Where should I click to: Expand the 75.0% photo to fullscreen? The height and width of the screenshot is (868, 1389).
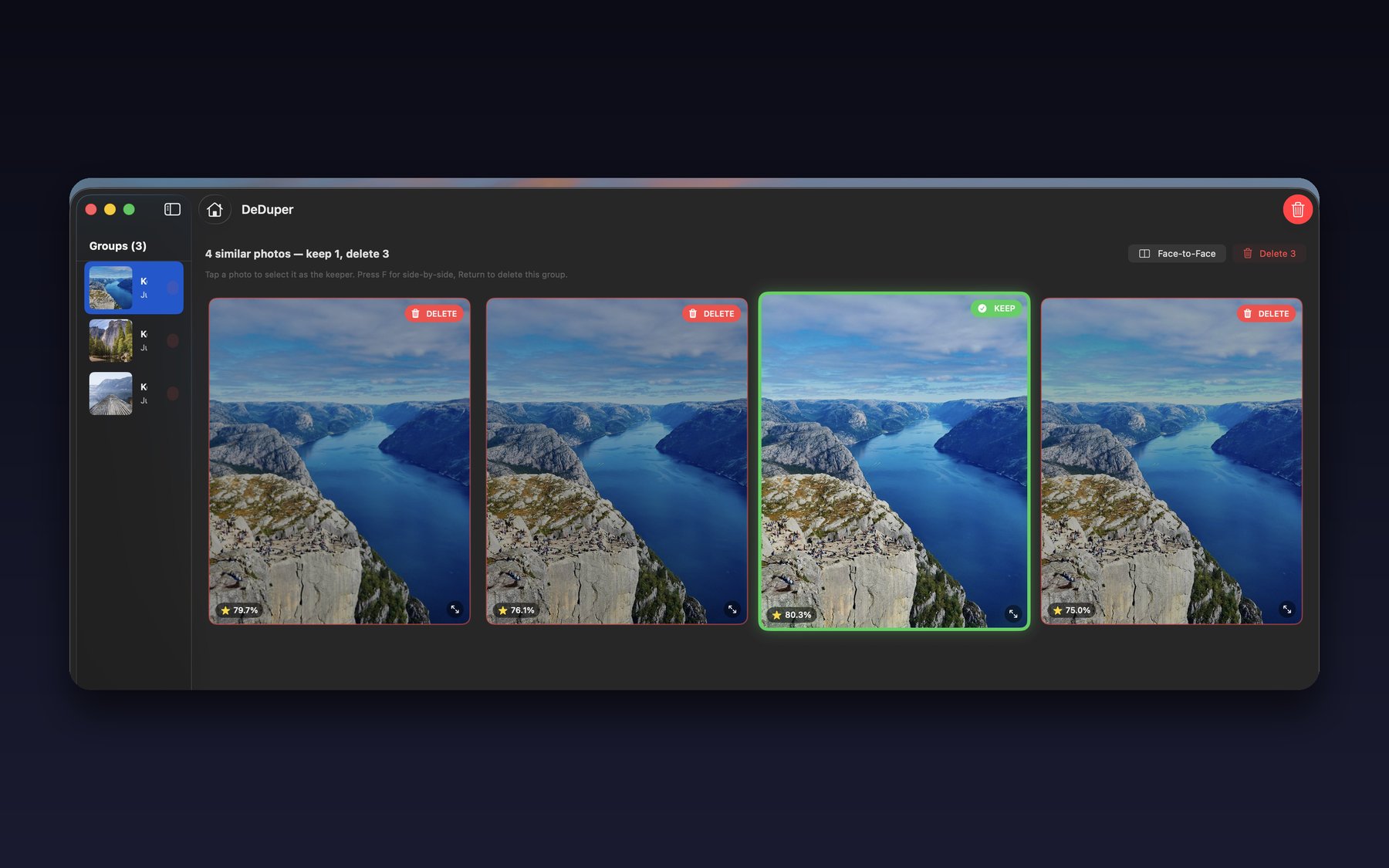[x=1287, y=610]
